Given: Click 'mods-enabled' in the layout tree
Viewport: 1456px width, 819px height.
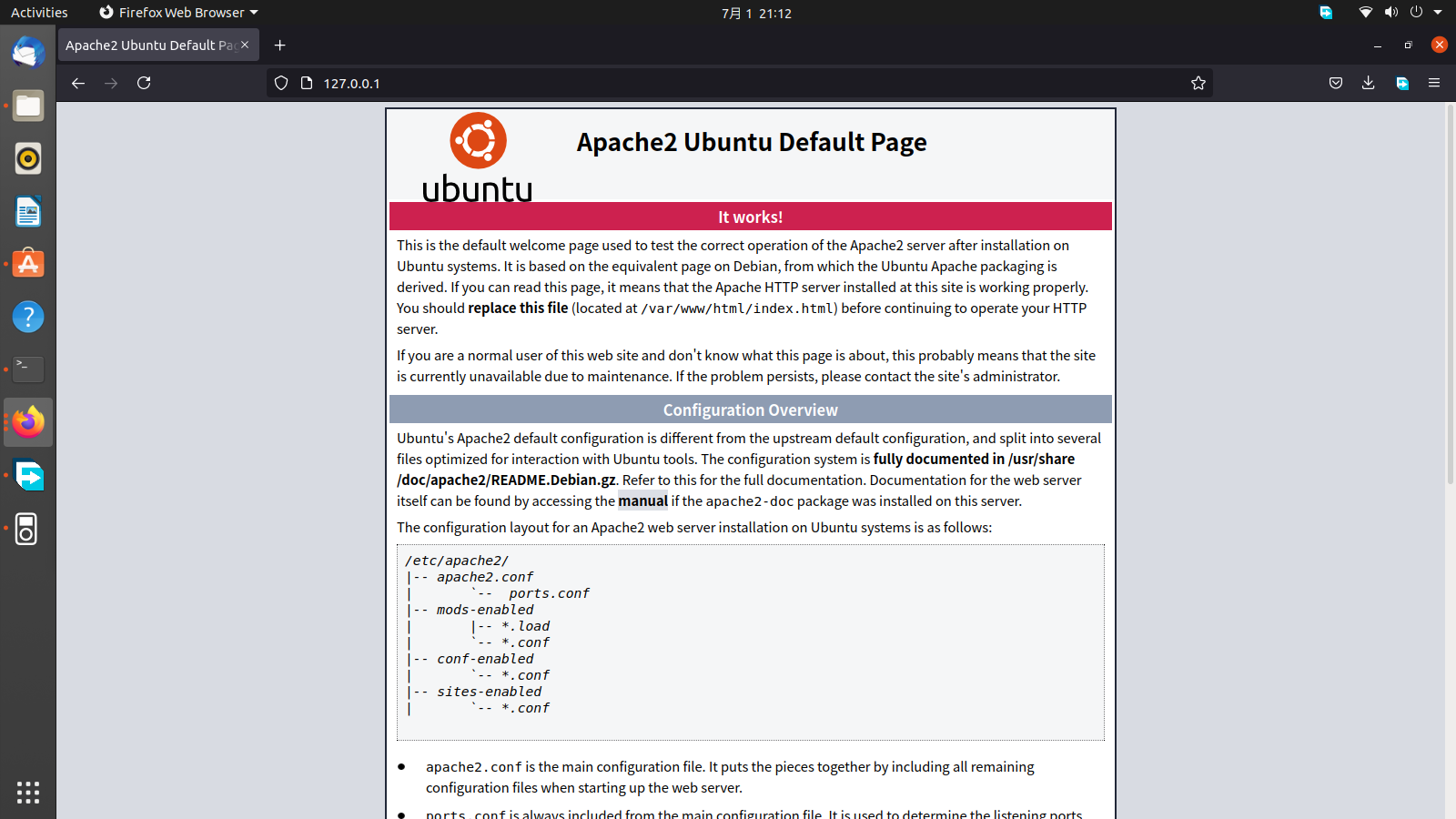Looking at the screenshot, I should click(485, 610).
